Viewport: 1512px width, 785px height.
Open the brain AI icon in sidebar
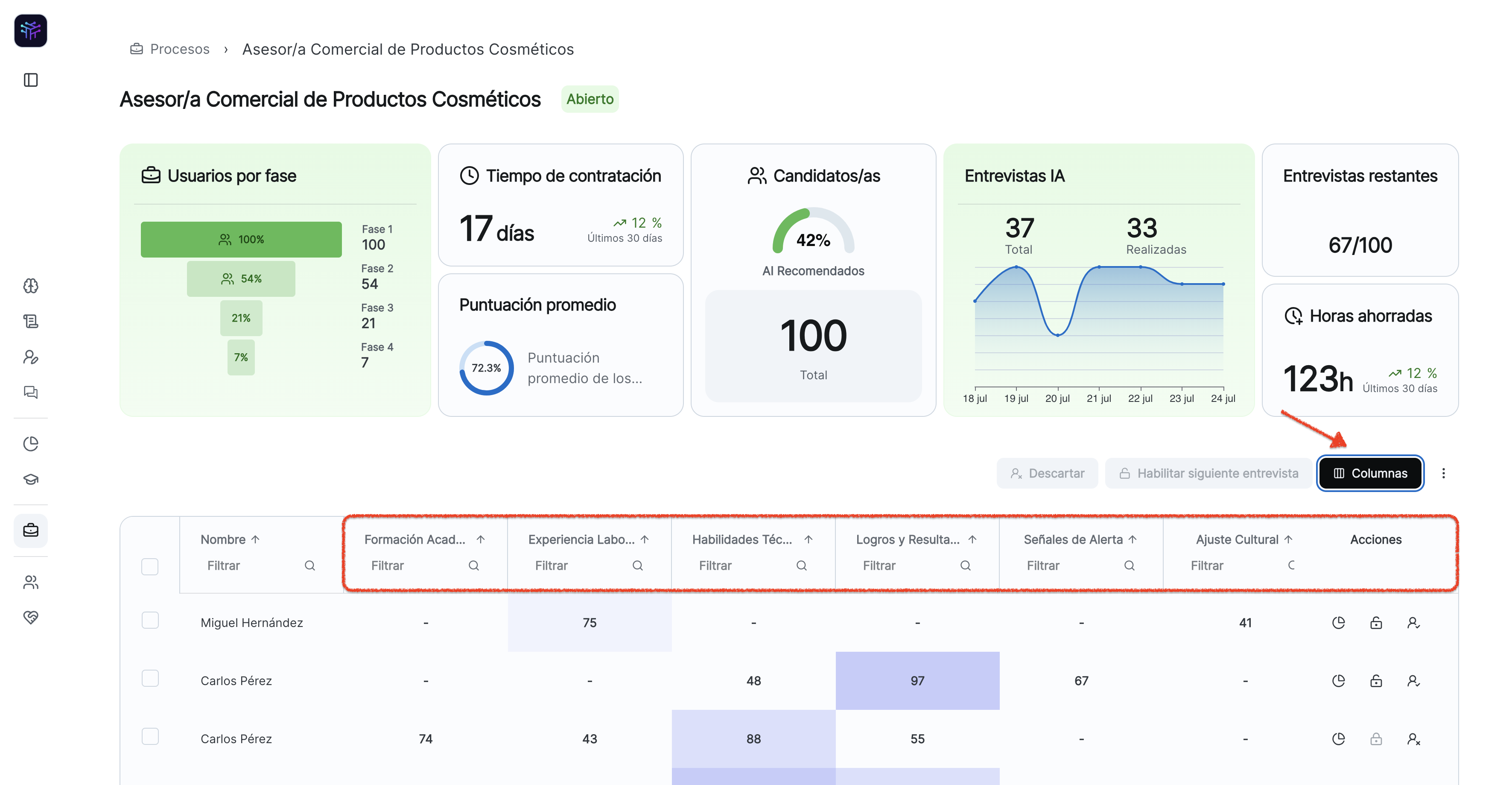31,286
